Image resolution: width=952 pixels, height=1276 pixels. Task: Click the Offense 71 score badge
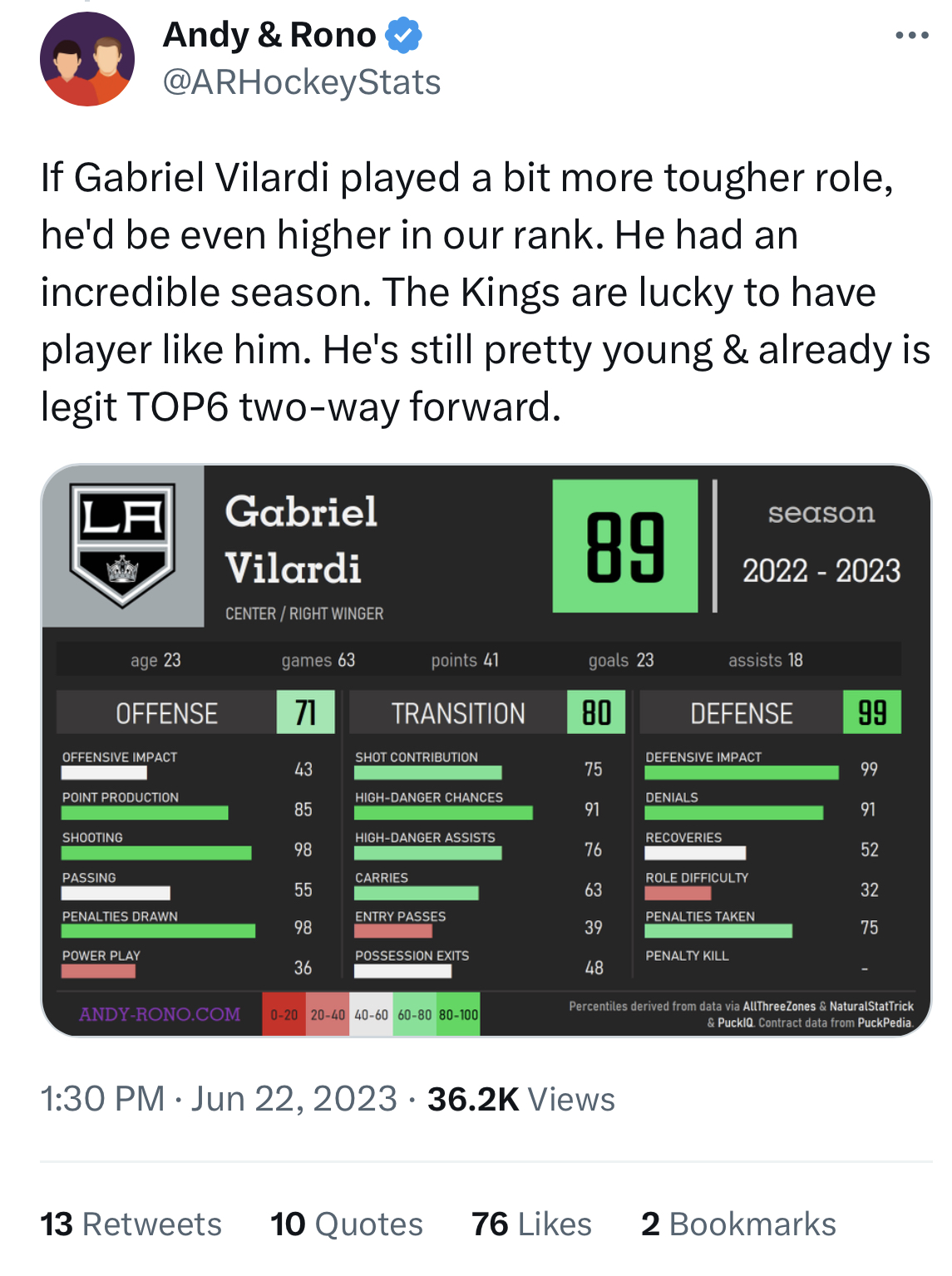(305, 712)
